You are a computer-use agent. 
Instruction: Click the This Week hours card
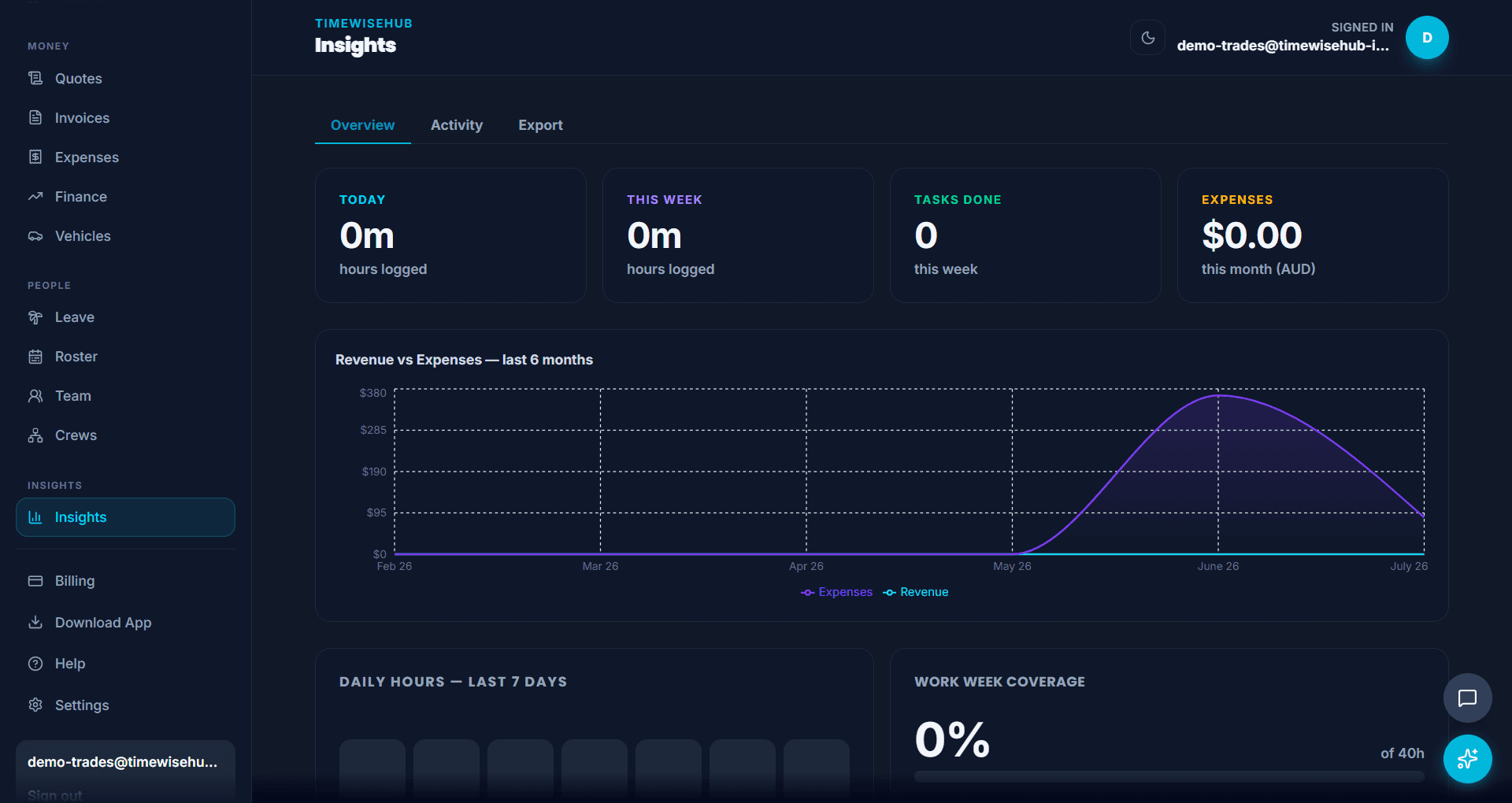tap(738, 235)
